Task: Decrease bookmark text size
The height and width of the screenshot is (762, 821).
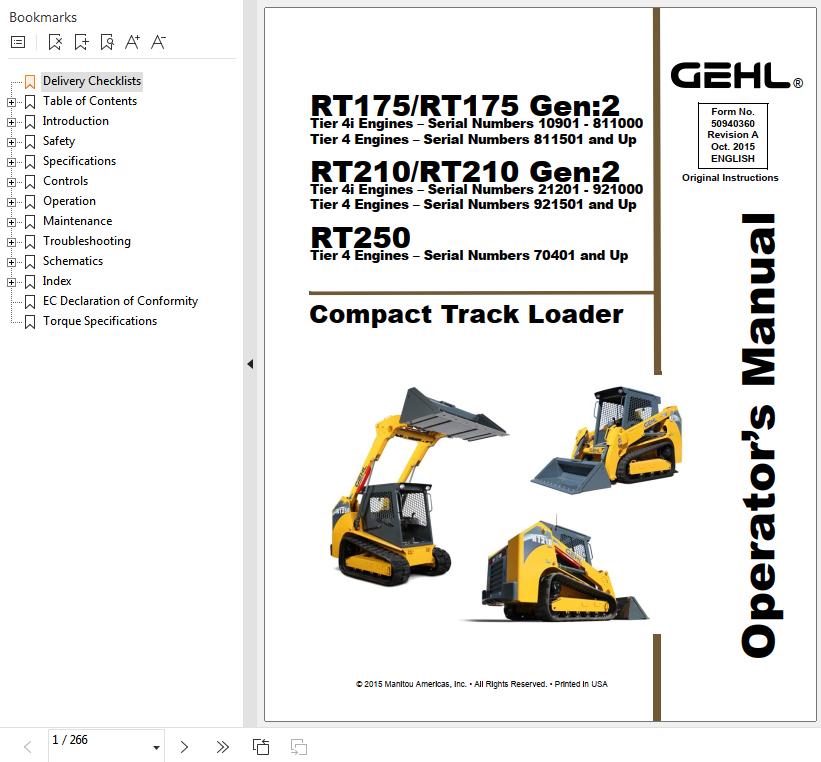Action: pos(158,42)
